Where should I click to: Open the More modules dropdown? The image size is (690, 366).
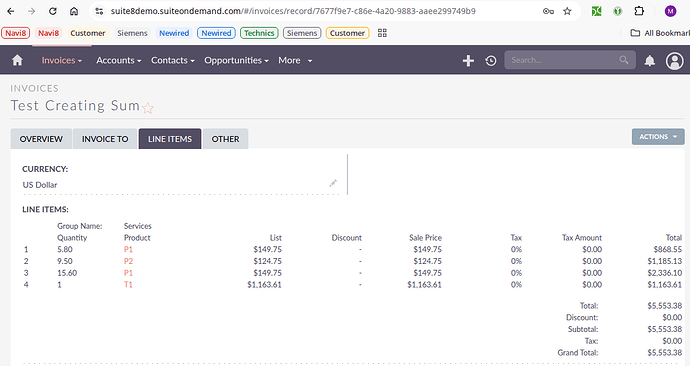(x=295, y=60)
